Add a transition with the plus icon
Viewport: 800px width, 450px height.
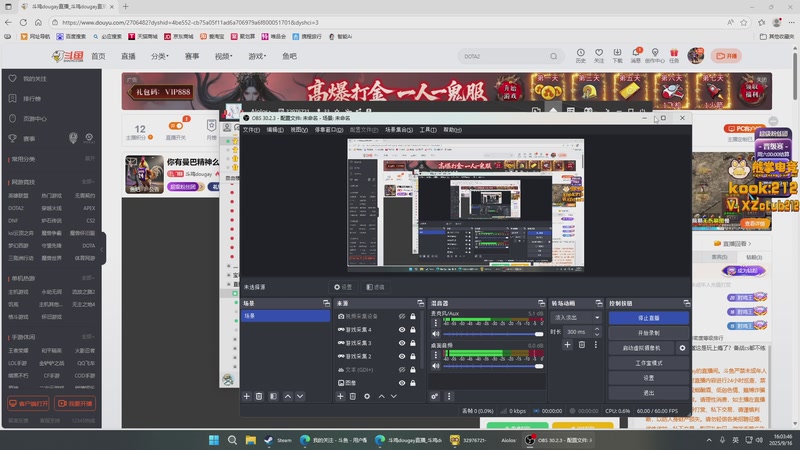coord(567,345)
